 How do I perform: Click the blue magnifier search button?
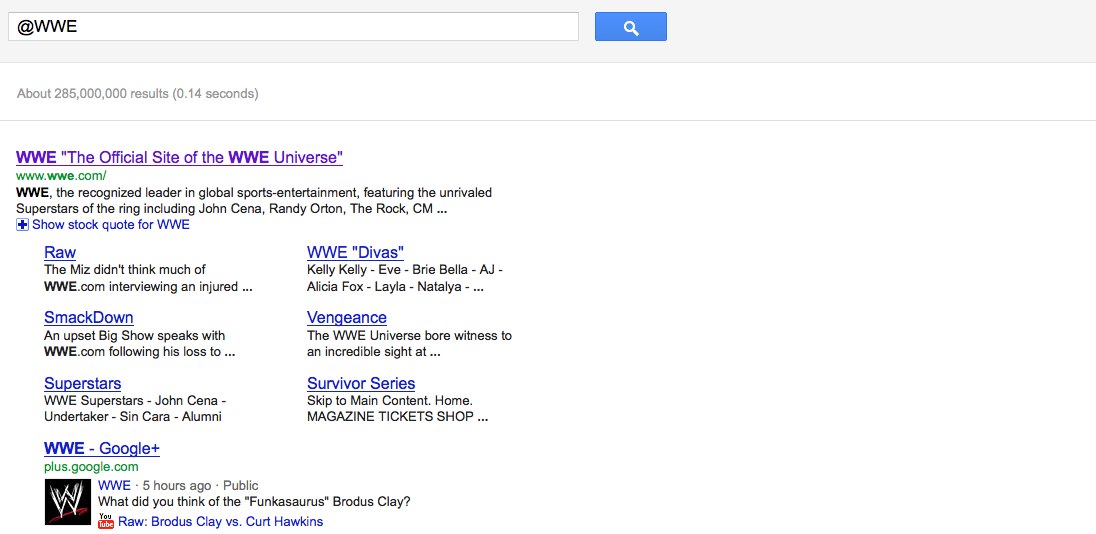point(630,27)
